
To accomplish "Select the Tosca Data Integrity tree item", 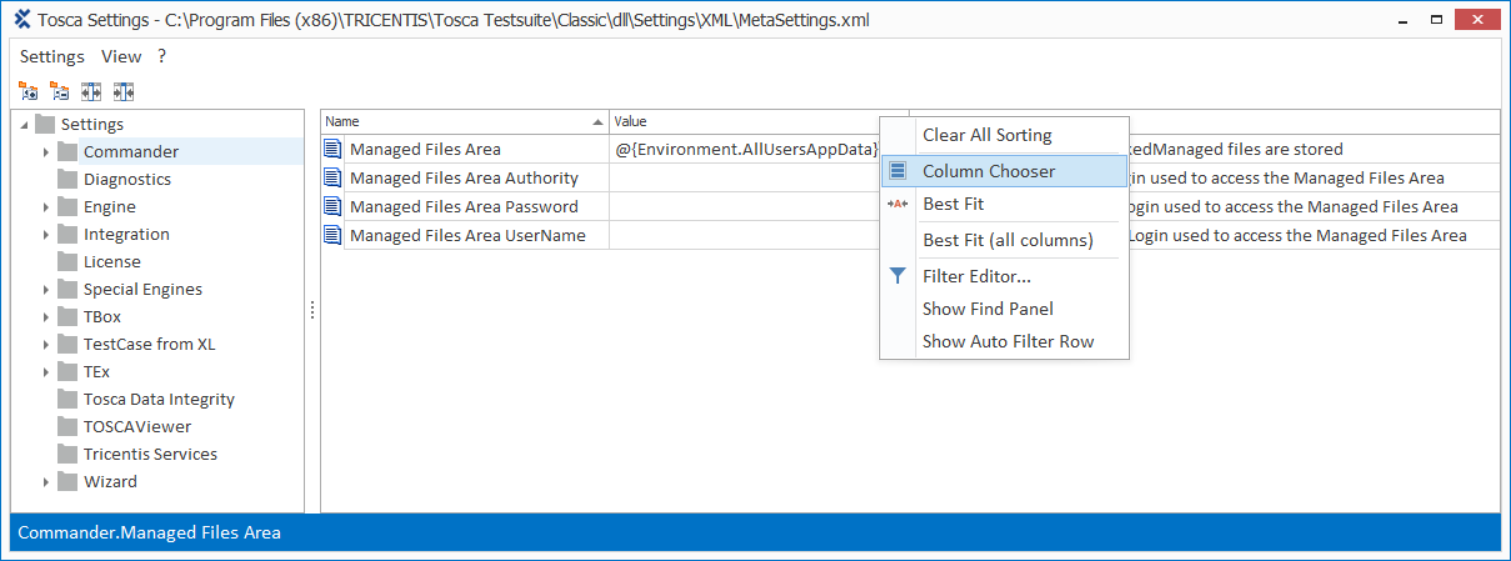I will pos(158,399).
